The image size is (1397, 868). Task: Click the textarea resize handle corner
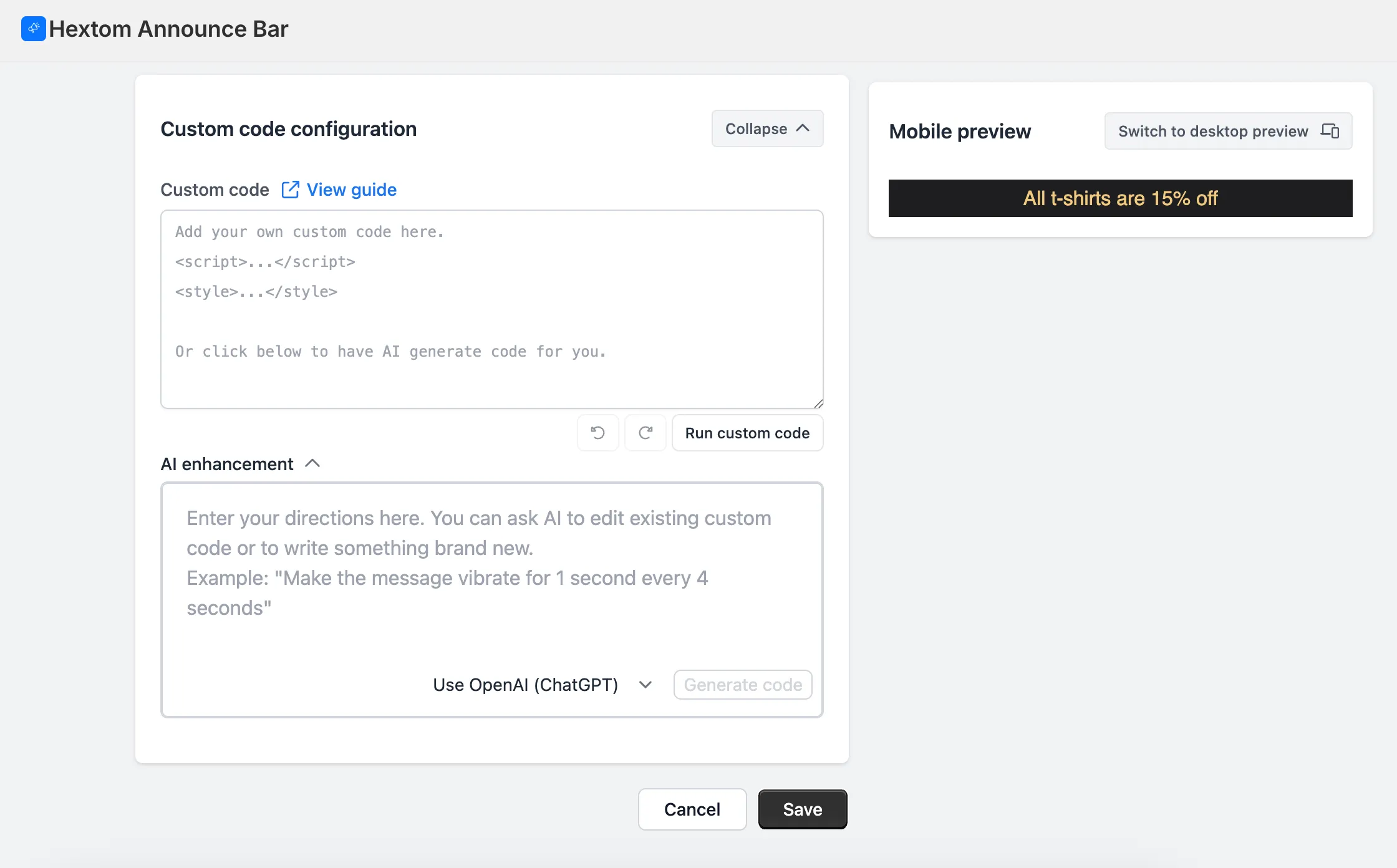click(818, 403)
